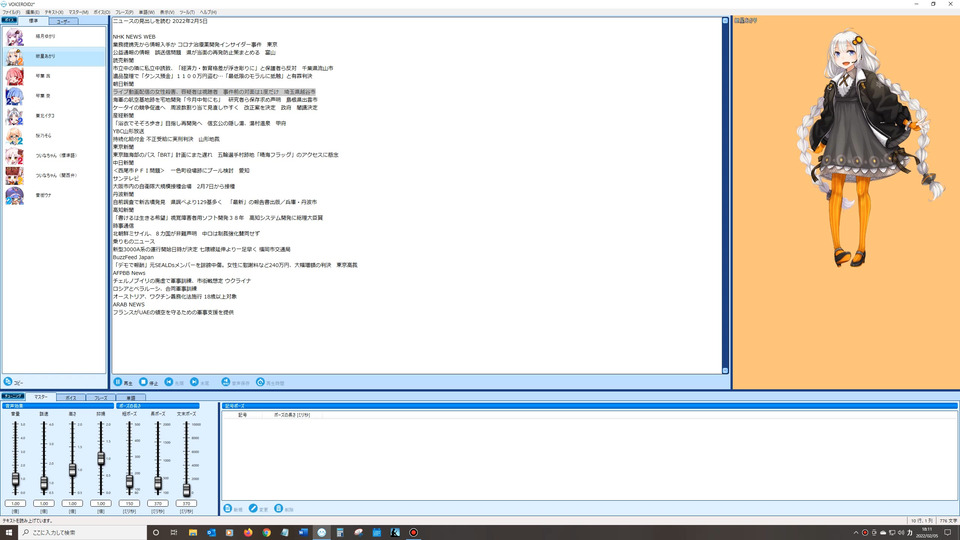
Task: Open the ファイル(F) menu
Action: [x=11, y=12]
